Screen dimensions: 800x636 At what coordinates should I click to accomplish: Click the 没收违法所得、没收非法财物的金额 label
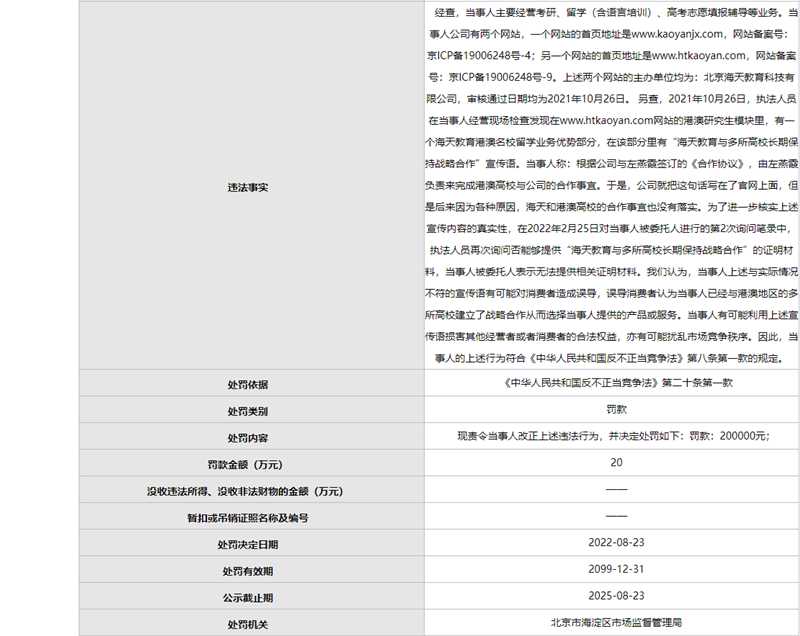tap(245, 492)
